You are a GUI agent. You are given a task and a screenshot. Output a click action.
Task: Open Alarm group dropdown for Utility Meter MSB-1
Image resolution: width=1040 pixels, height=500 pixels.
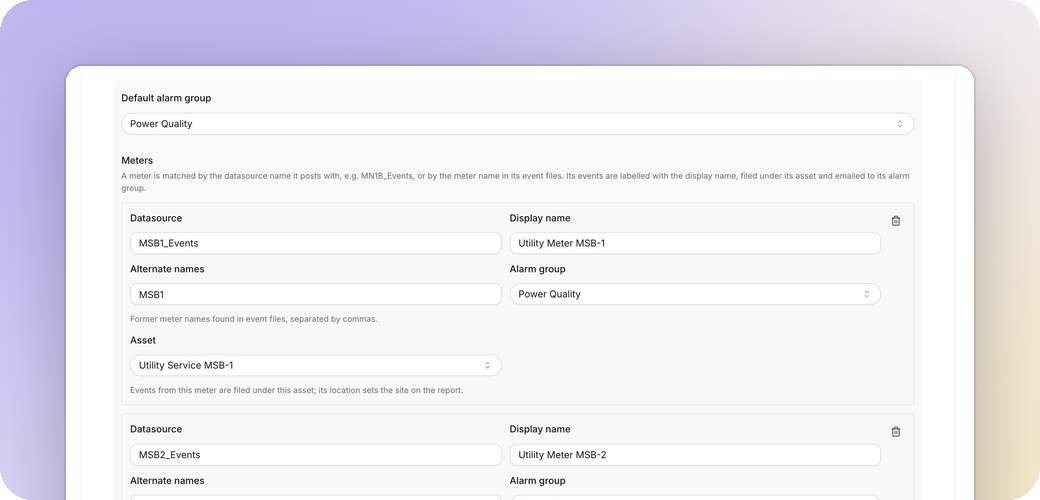click(x=695, y=294)
